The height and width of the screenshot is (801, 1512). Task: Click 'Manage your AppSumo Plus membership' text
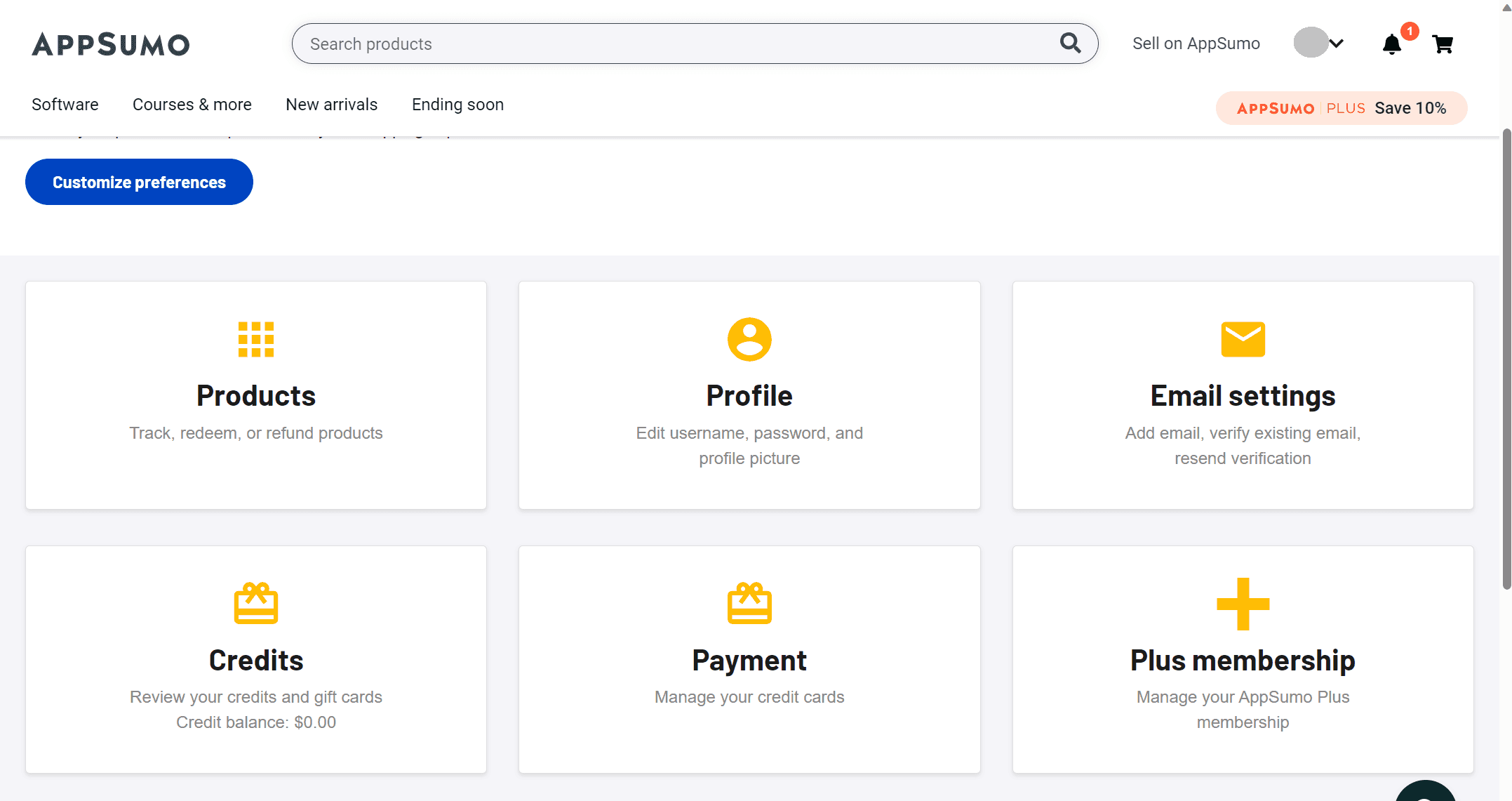(x=1243, y=710)
